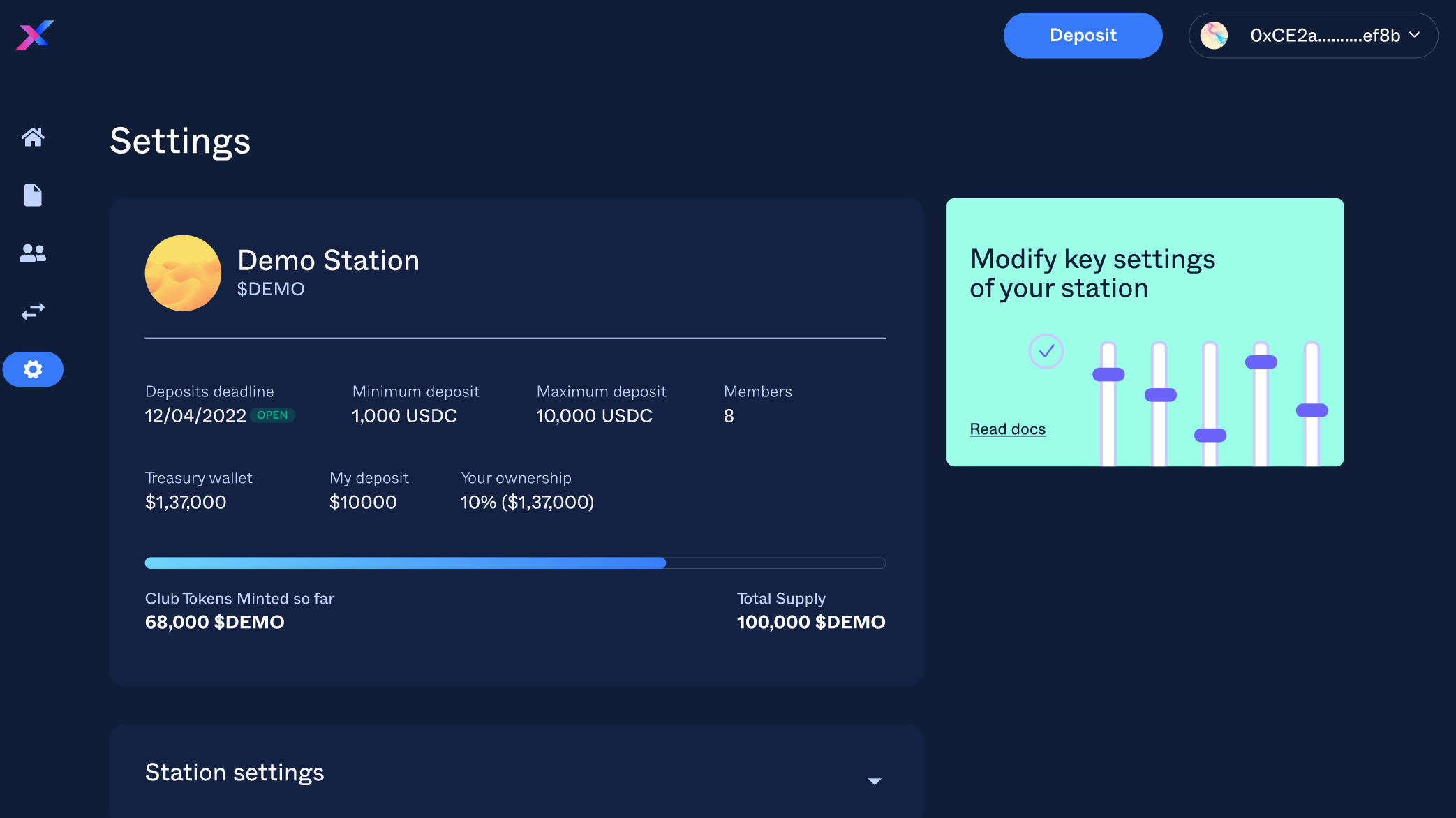Click the $DEMO token symbol text
Image resolution: width=1456 pixels, height=818 pixels.
[271, 289]
